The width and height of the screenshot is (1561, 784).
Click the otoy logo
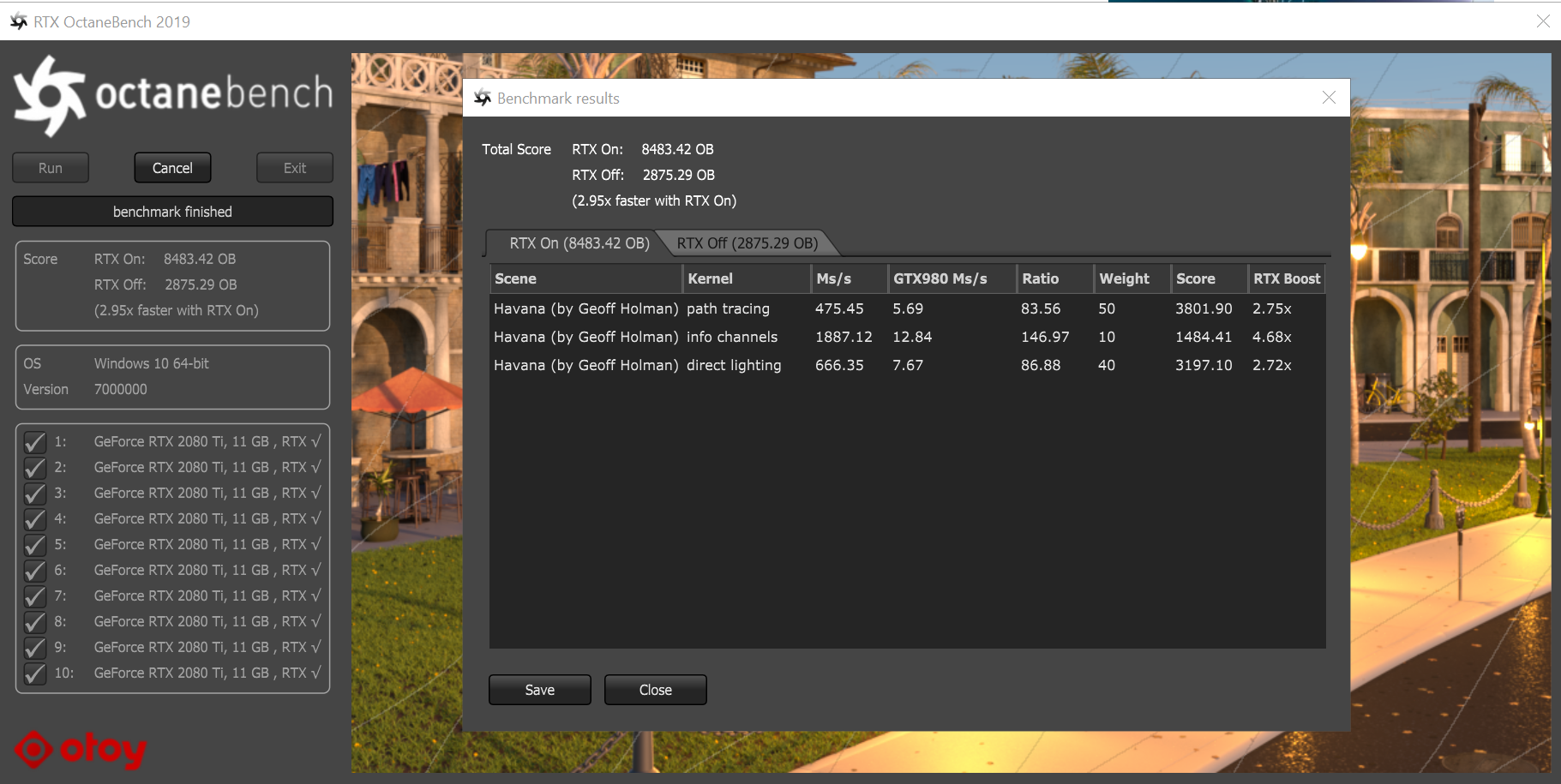point(81,750)
